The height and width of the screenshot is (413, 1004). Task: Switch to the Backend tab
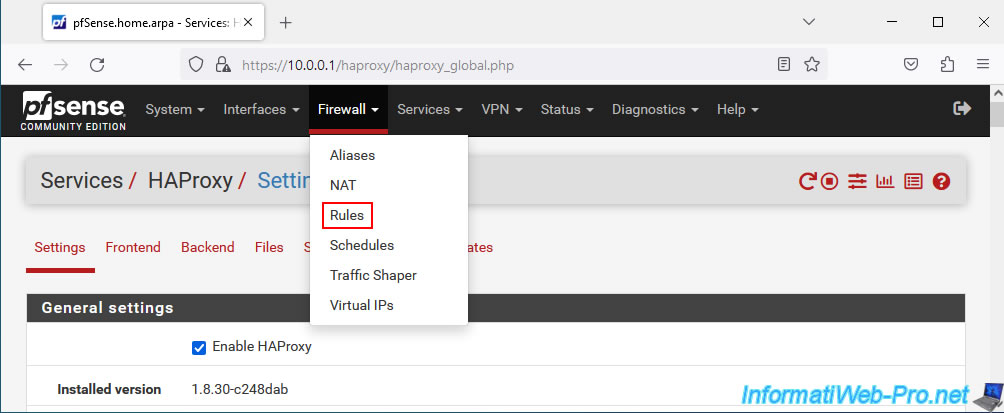coord(207,247)
